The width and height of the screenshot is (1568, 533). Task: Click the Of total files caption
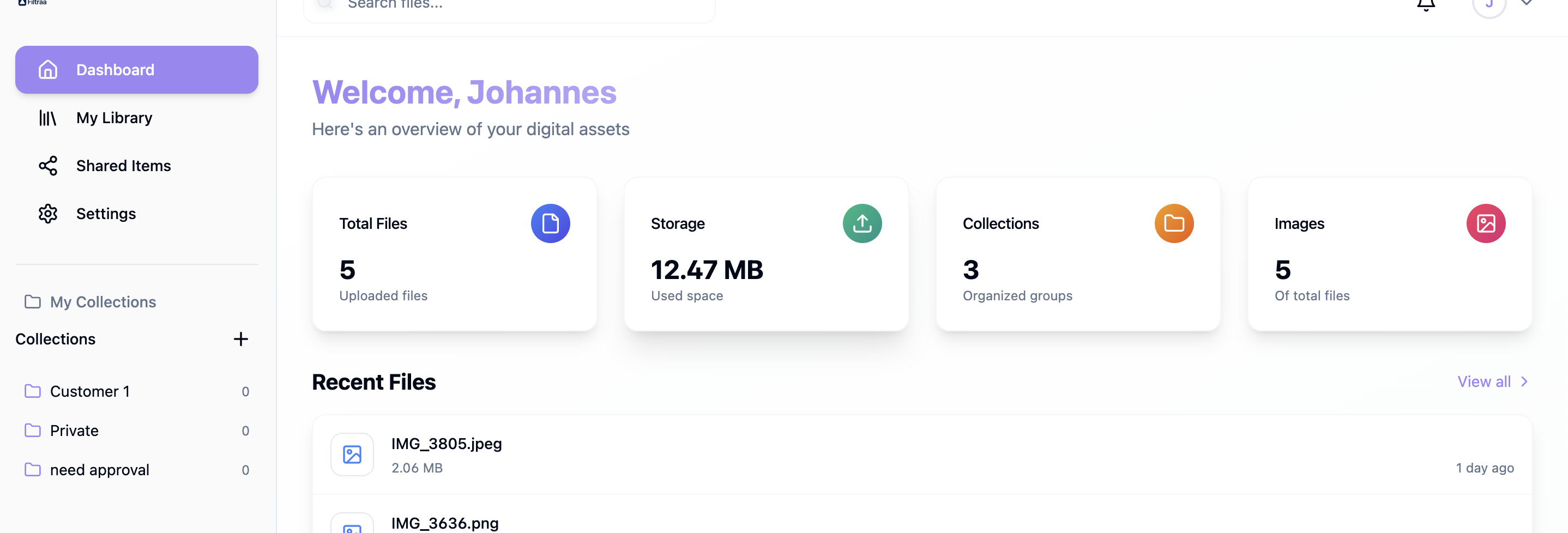click(x=1312, y=296)
